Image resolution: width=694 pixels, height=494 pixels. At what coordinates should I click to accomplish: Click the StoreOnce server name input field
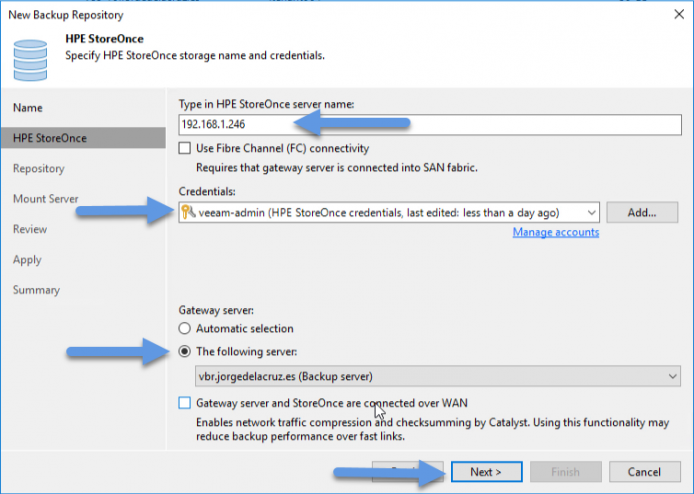430,124
